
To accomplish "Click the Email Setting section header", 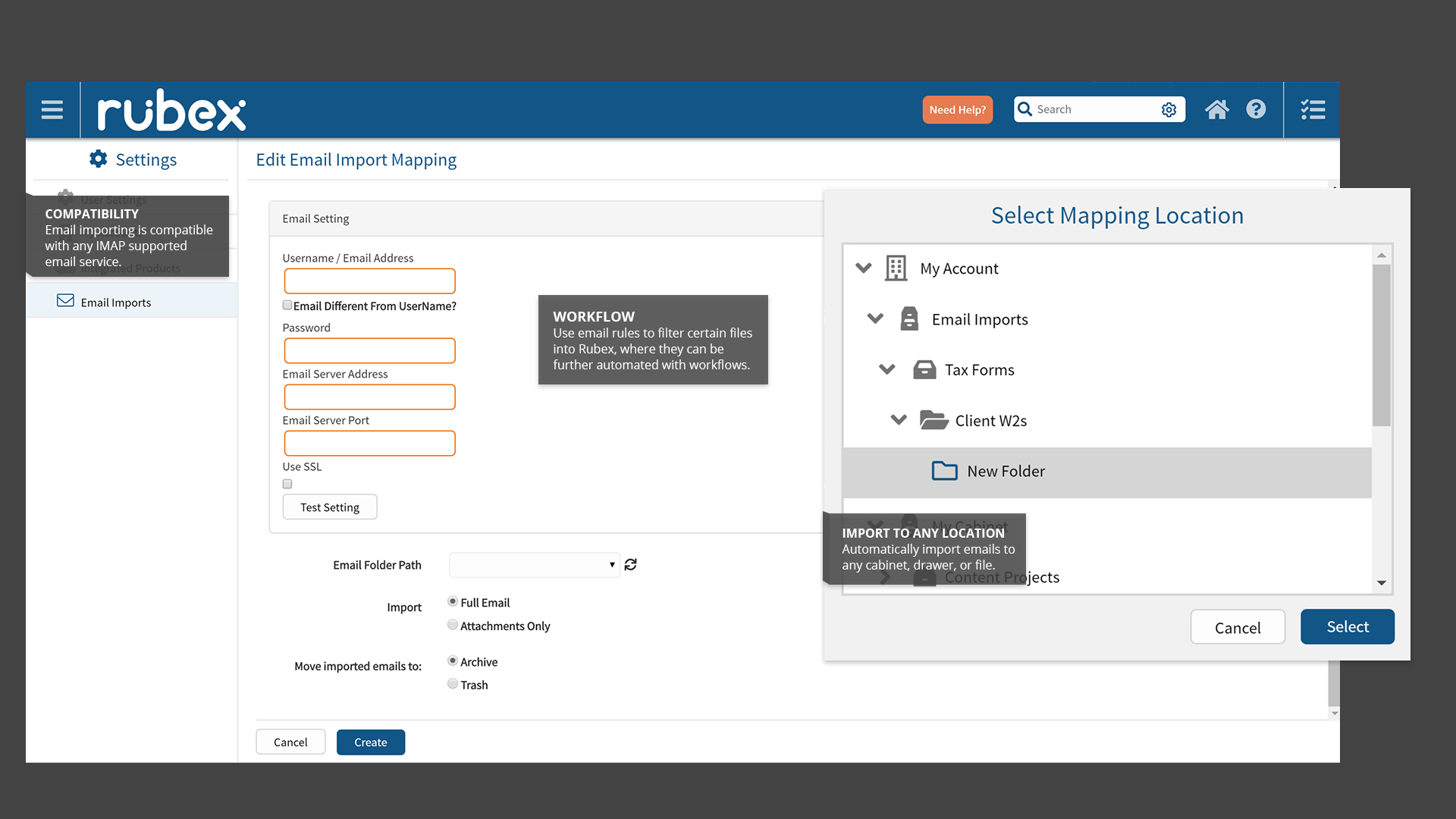I will pos(315,218).
